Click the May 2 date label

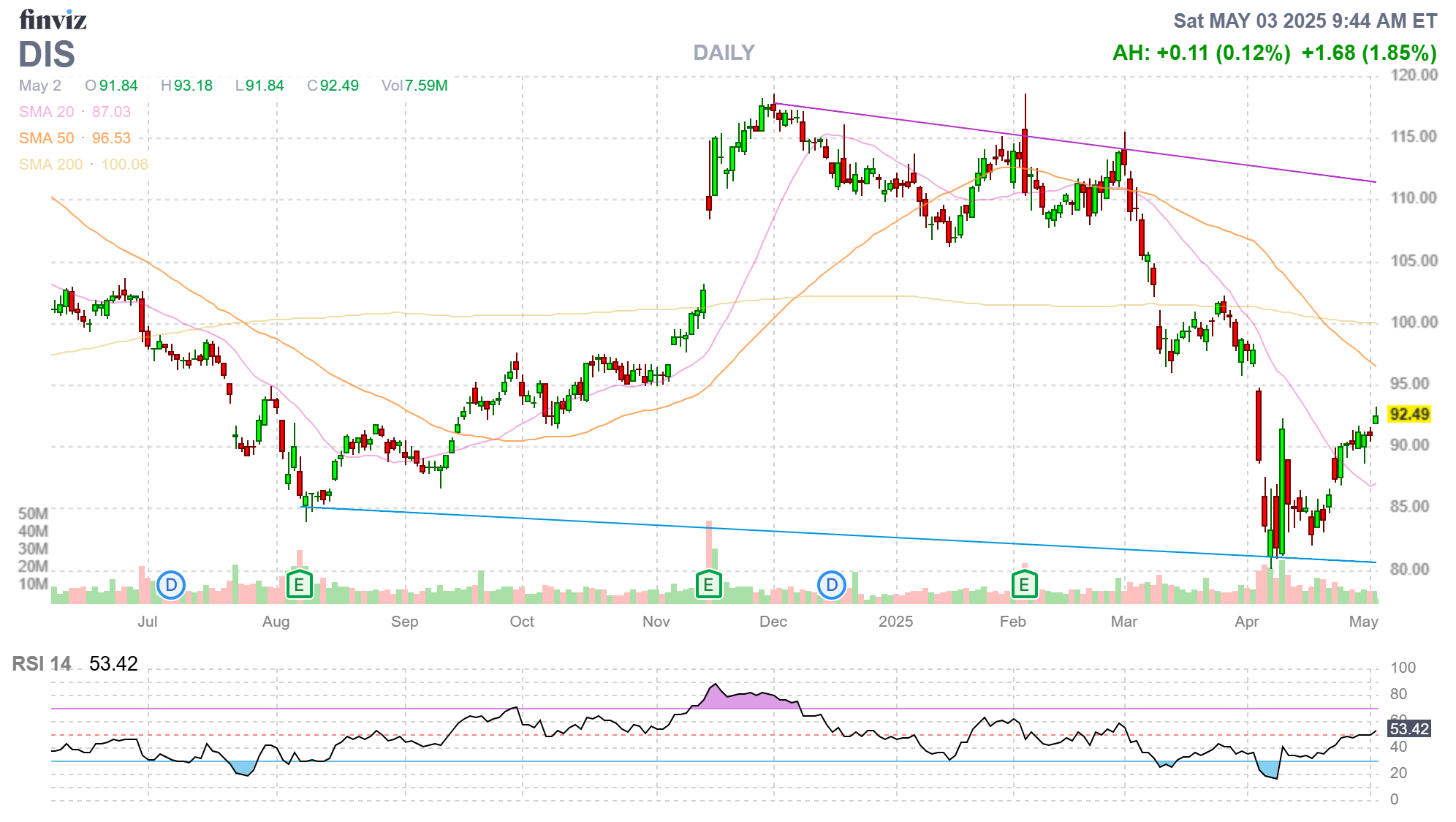(40, 86)
